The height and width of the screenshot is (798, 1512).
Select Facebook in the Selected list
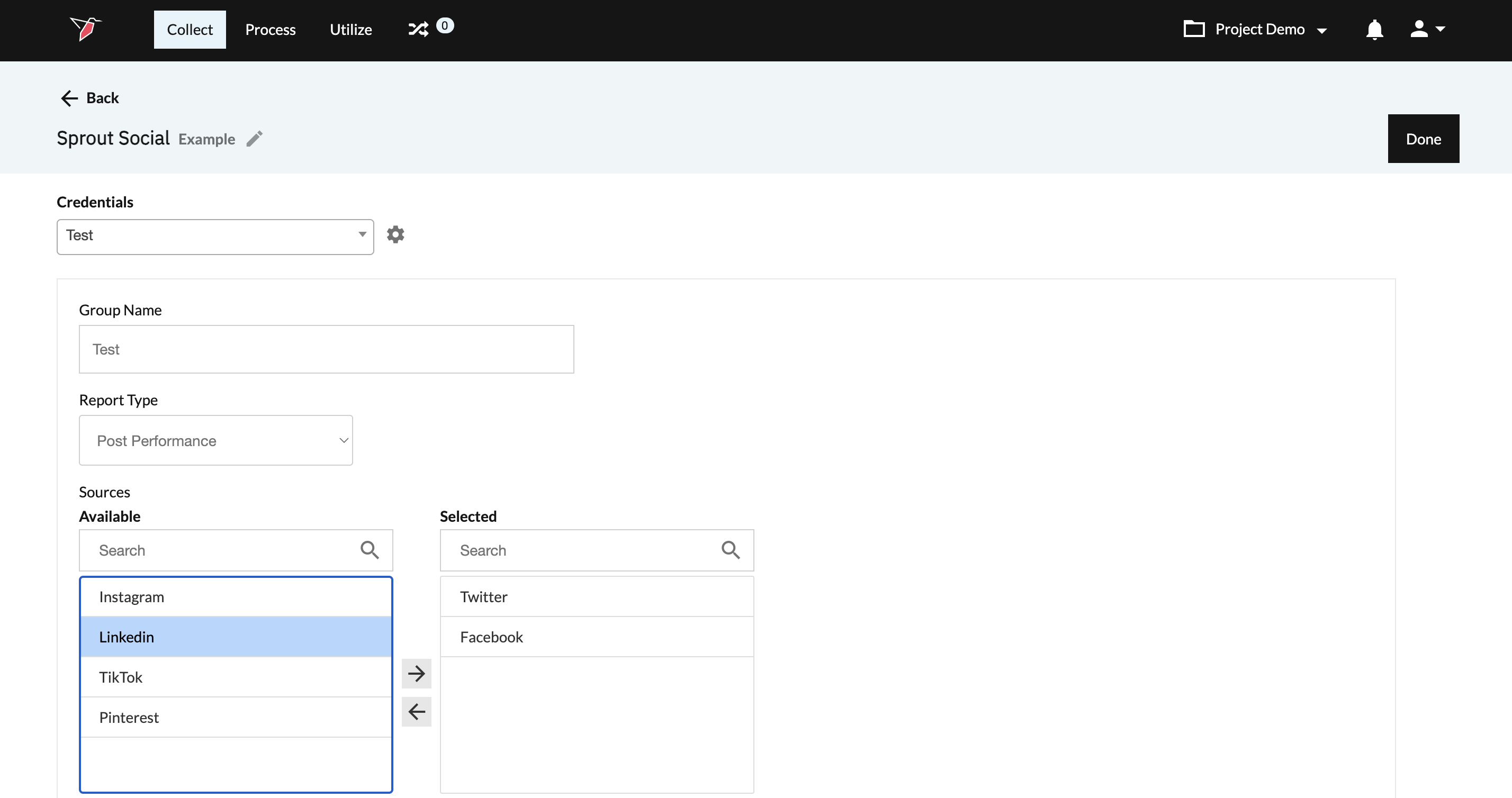pyautogui.click(x=596, y=637)
